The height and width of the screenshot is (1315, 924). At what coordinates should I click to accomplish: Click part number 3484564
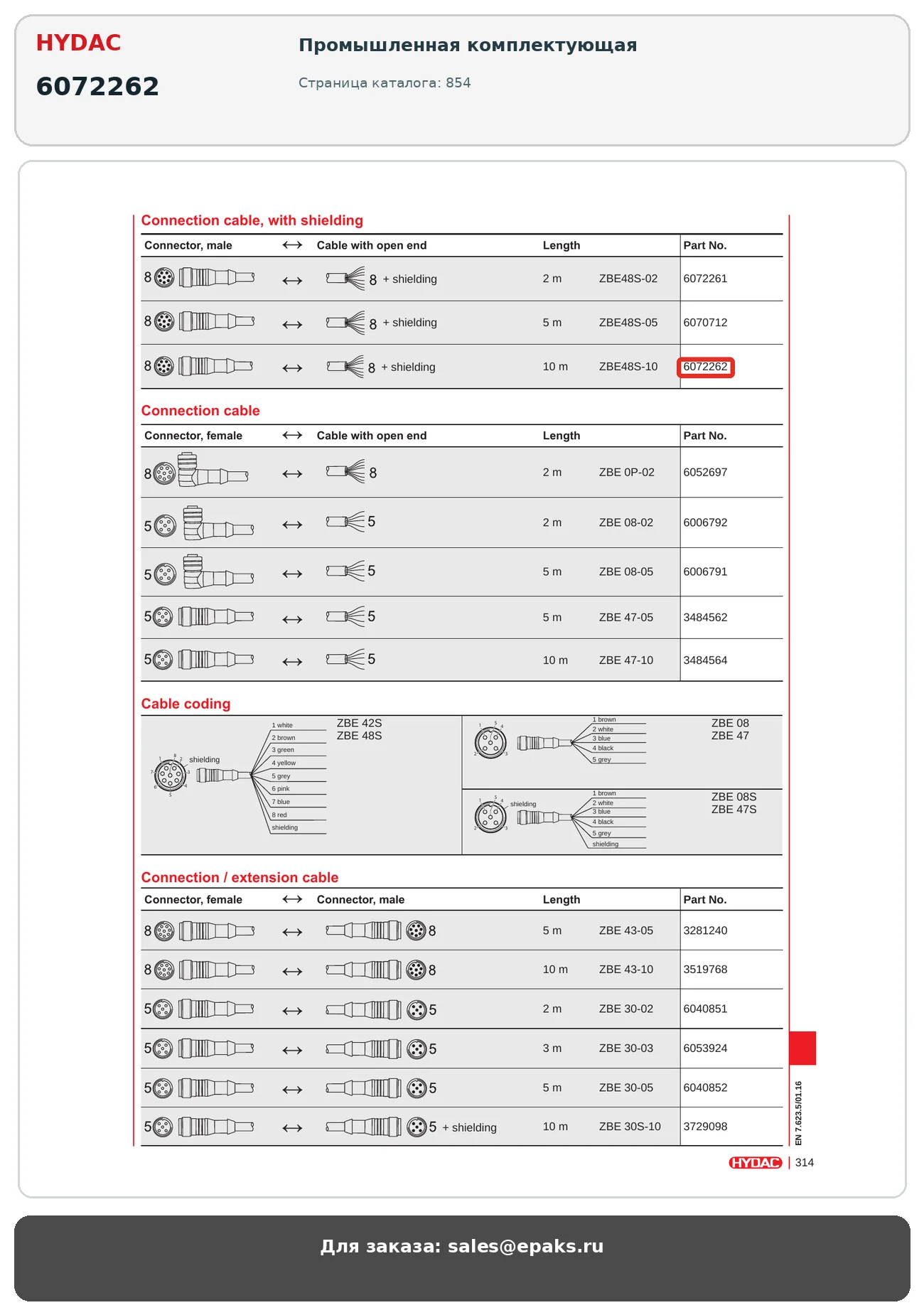click(x=705, y=660)
